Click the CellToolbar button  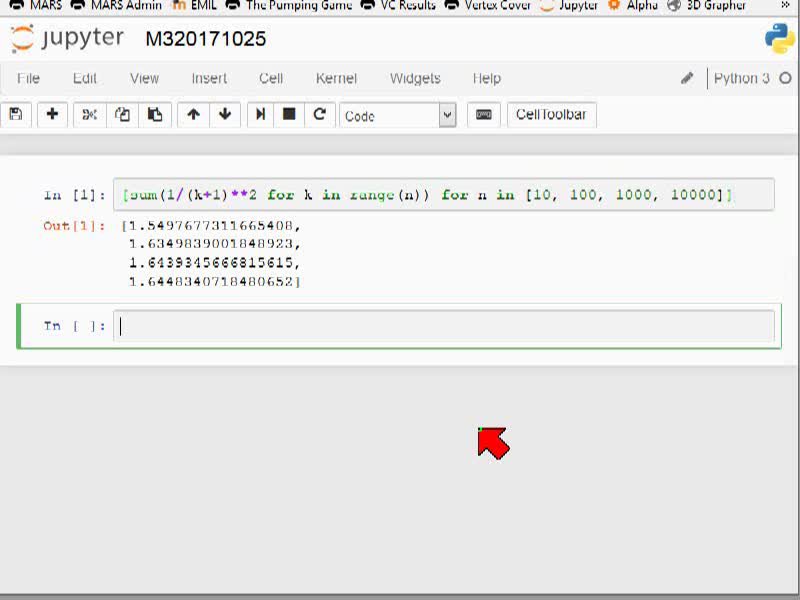(551, 115)
